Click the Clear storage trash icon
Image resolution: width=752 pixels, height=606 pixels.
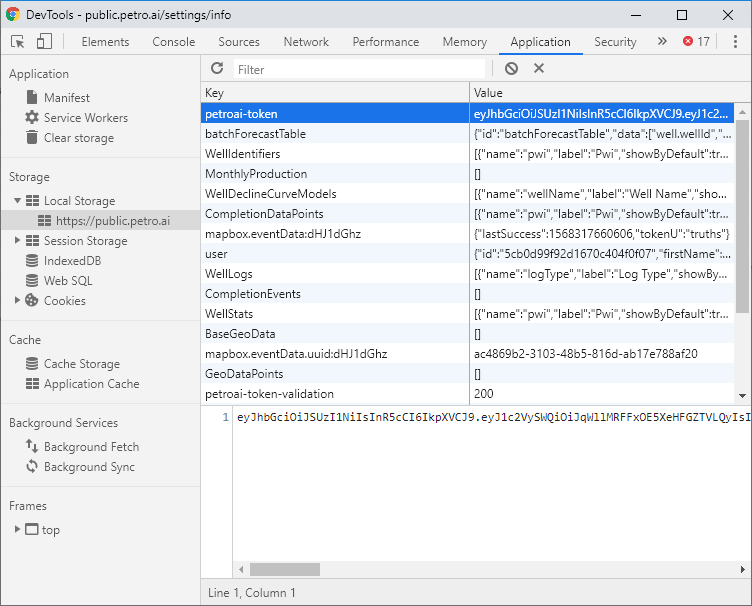(32, 137)
